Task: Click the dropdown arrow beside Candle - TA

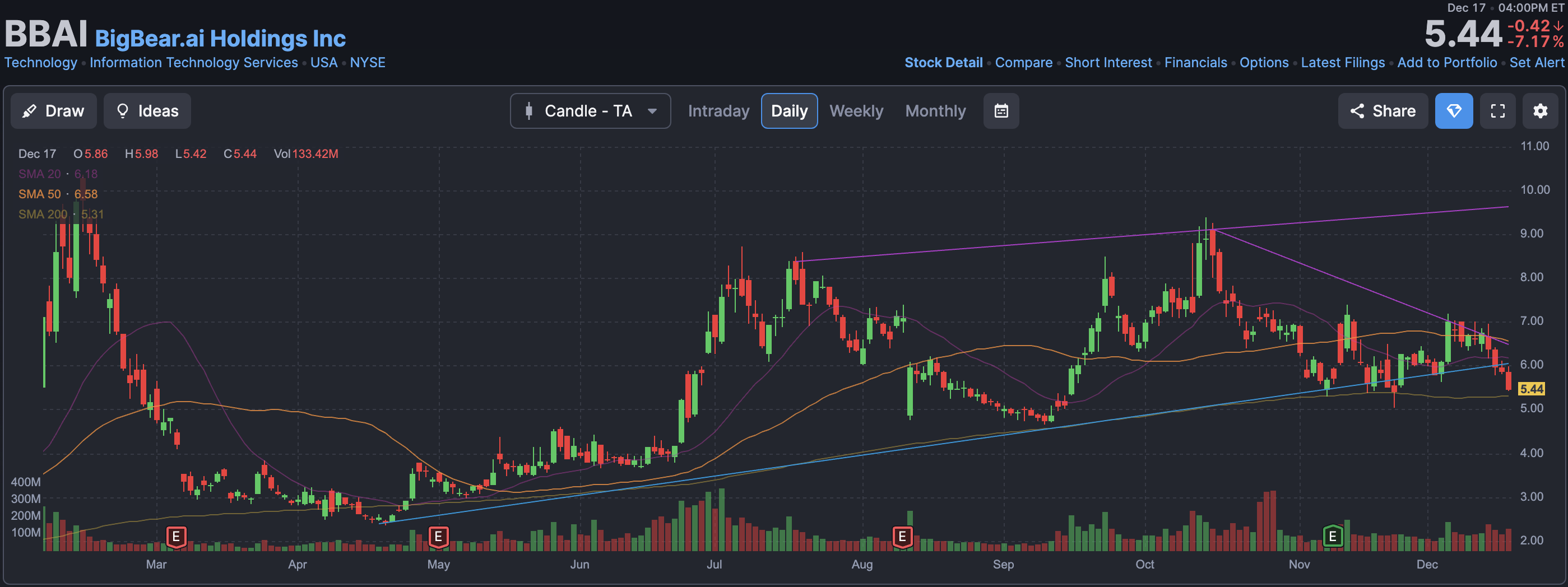Action: coord(652,111)
